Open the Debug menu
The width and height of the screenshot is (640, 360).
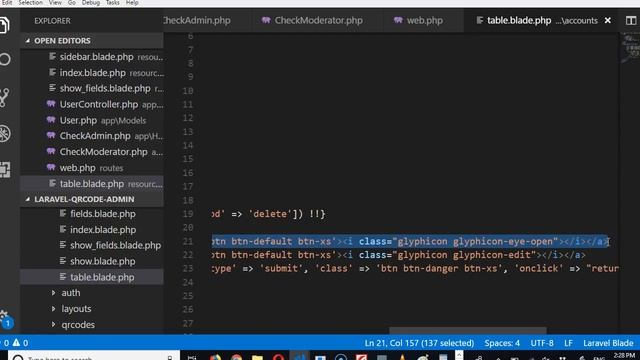tap(91, 3)
